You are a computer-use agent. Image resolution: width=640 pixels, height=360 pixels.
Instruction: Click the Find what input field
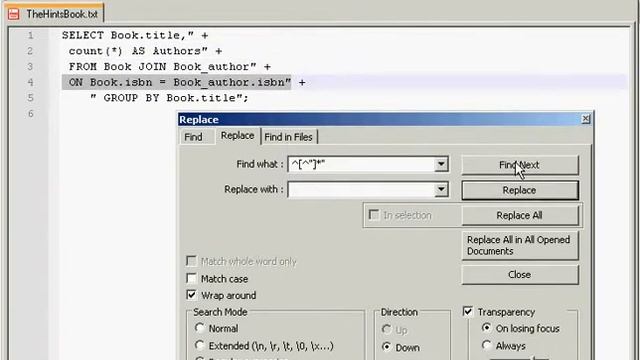point(361,164)
